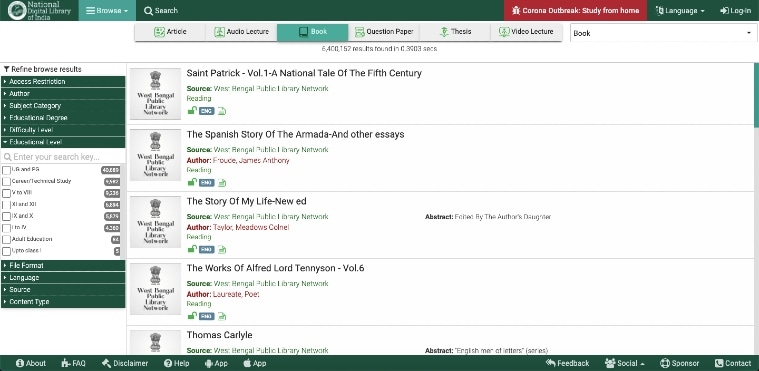The width and height of the screenshot is (759, 371).
Task: Click the file icon under Story Of My Life
Action: 222,249
